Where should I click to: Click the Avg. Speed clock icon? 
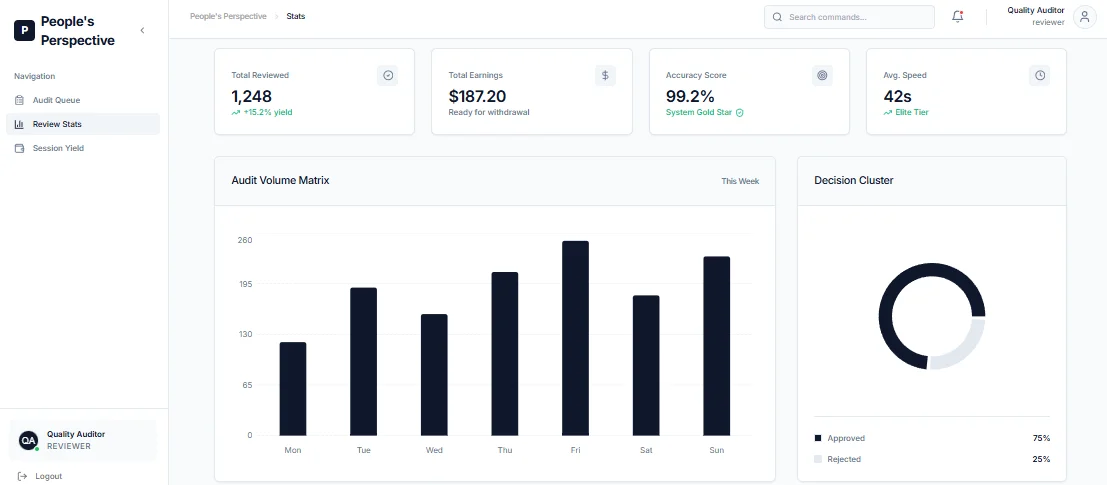tap(1039, 76)
